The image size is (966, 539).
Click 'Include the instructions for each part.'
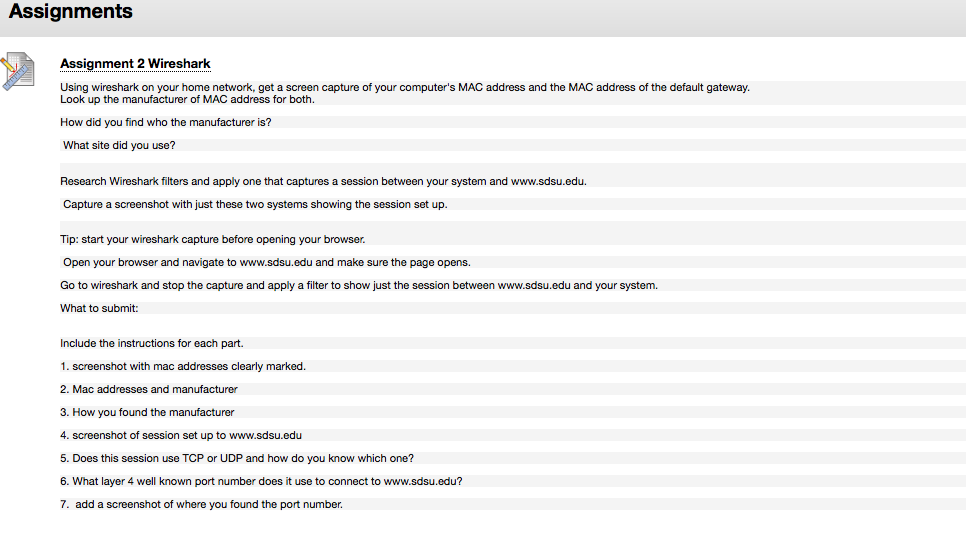(152, 343)
